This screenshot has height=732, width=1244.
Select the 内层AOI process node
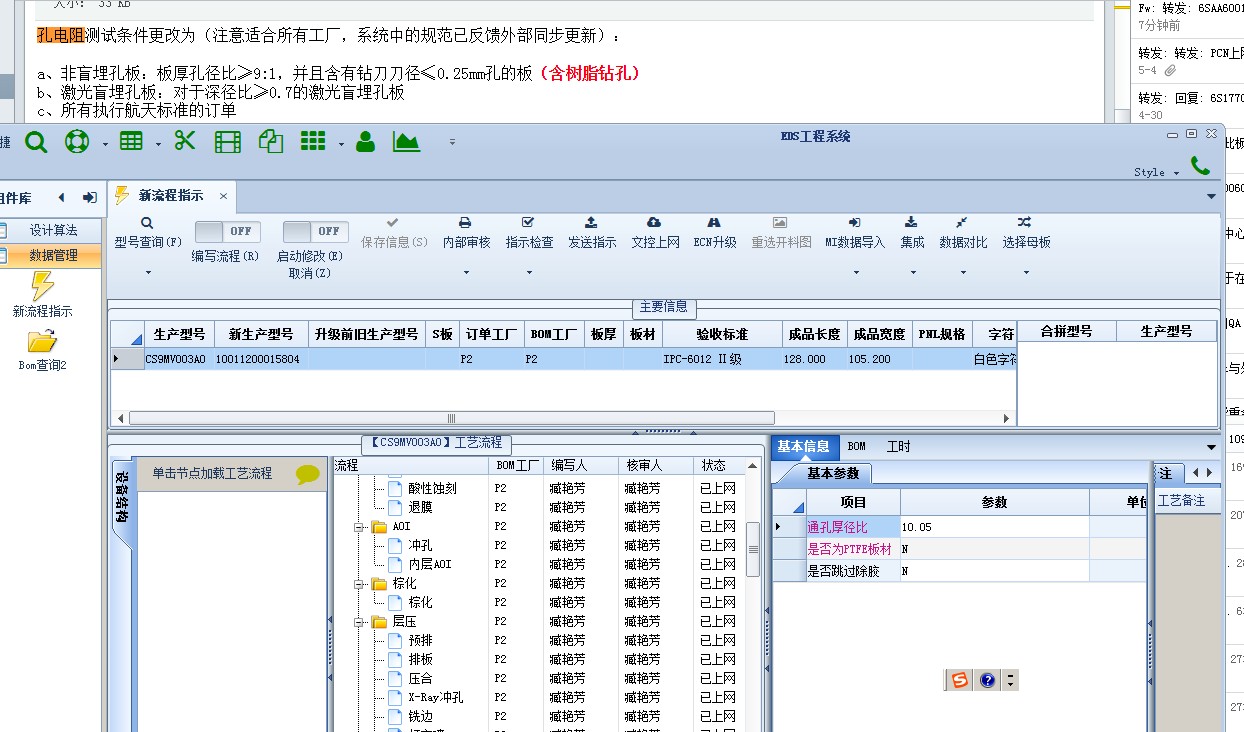pos(430,564)
